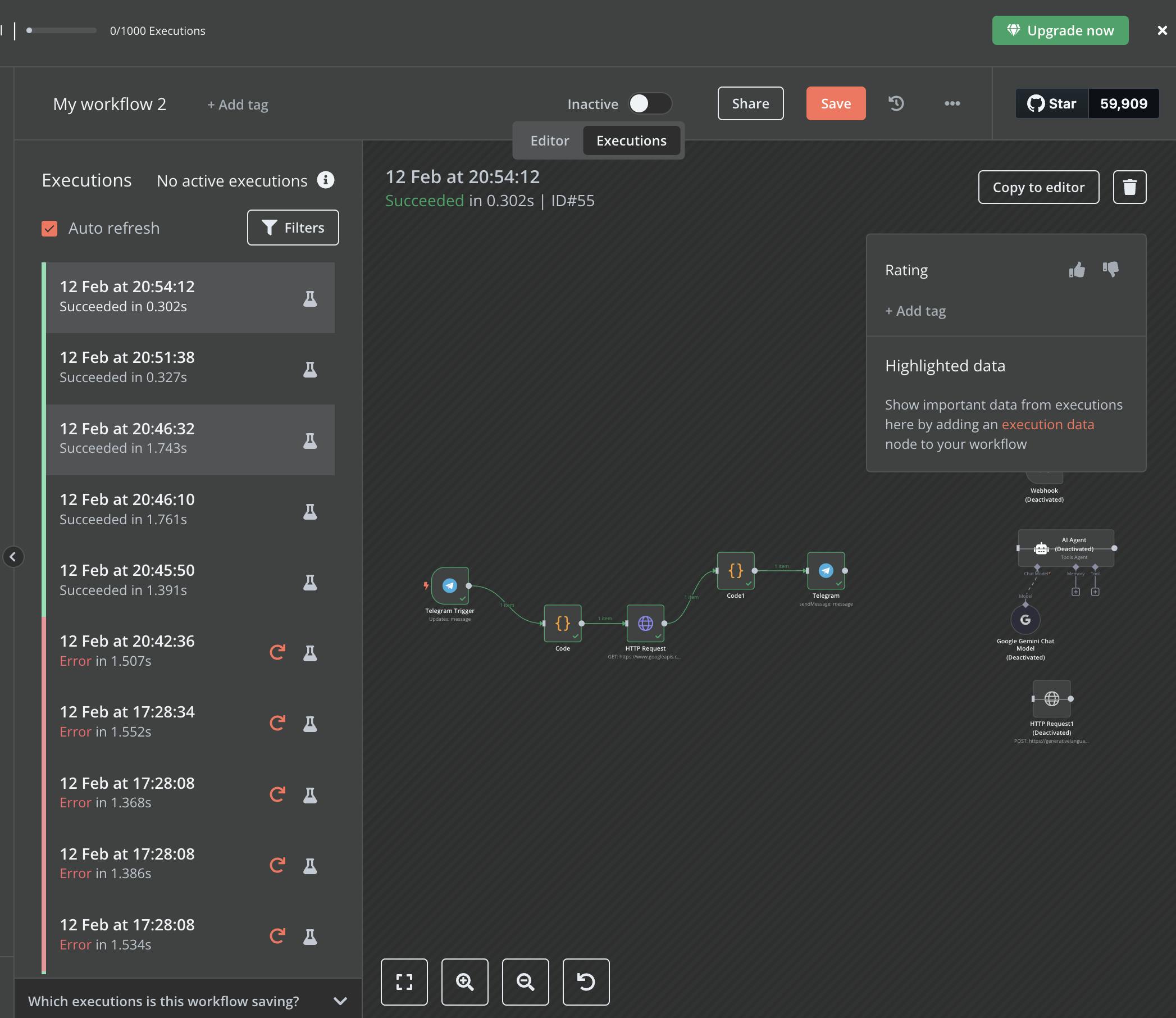The width and height of the screenshot is (1176, 1018).
Task: Click the executions usage progress bar
Action: coord(61,31)
